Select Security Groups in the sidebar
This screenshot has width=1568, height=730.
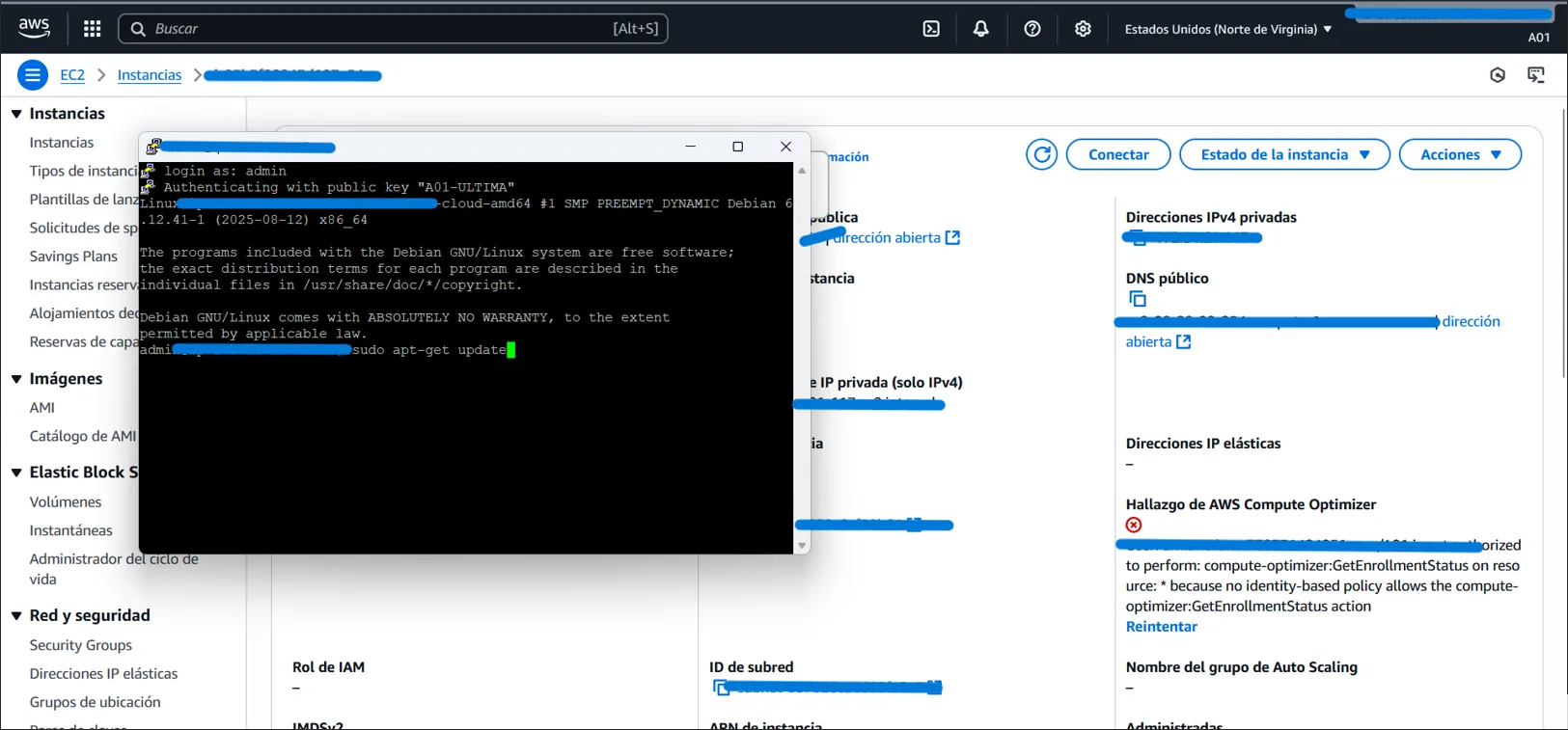pyautogui.click(x=80, y=645)
